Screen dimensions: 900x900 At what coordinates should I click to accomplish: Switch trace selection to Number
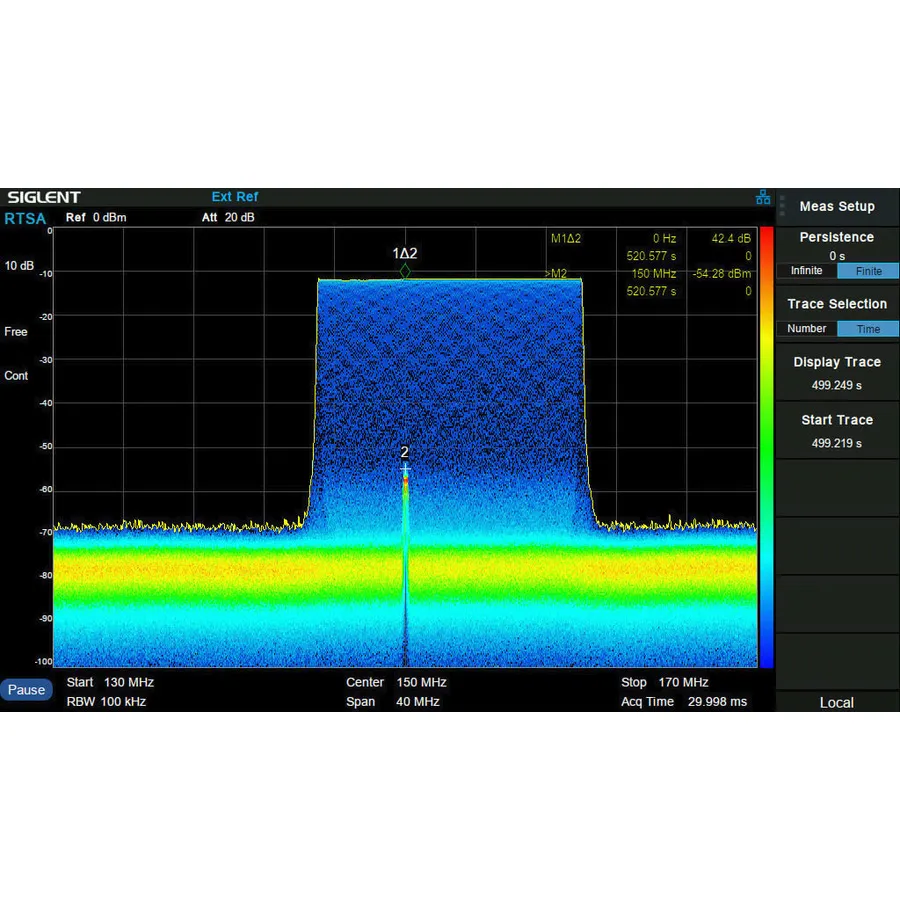pyautogui.click(x=806, y=329)
